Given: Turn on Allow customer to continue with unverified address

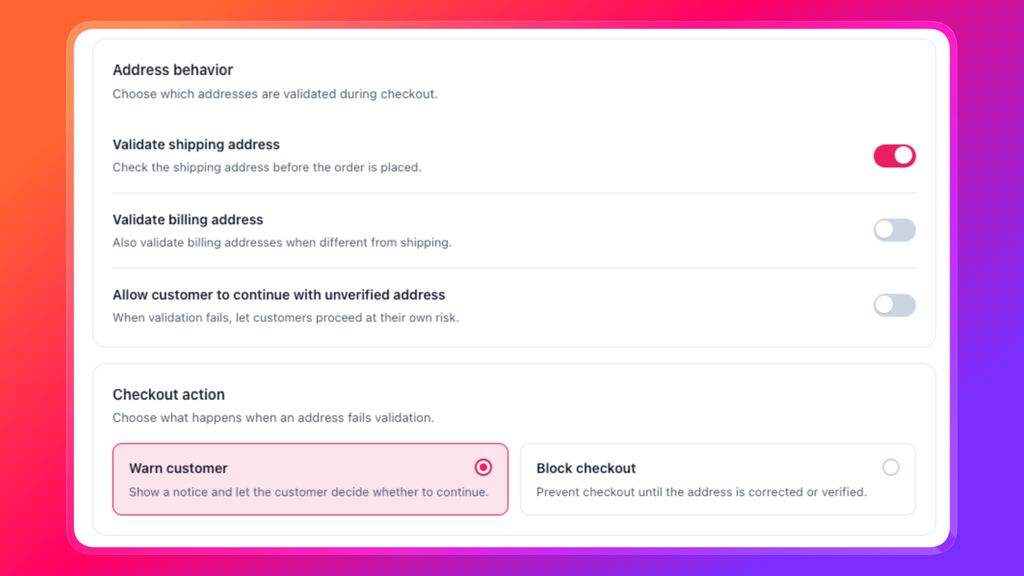Looking at the screenshot, I should (x=894, y=305).
